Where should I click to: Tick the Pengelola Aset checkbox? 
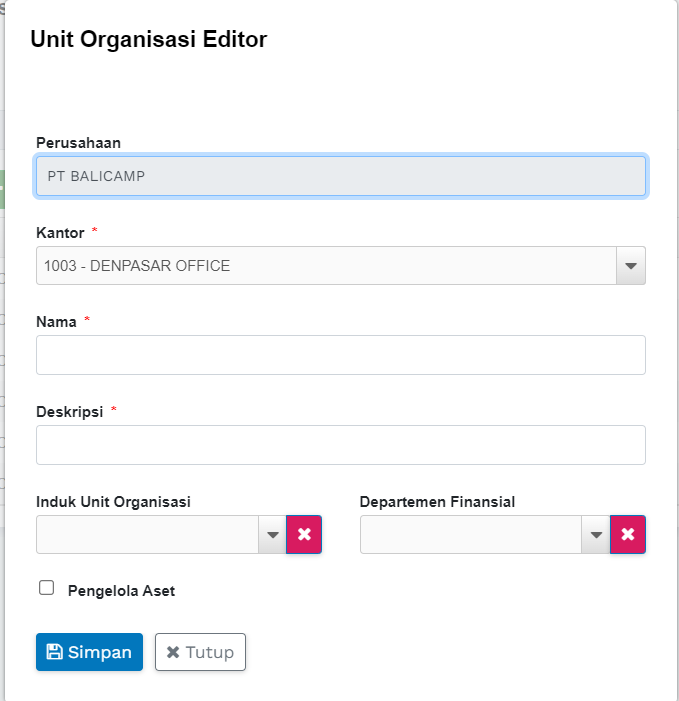[x=46, y=588]
